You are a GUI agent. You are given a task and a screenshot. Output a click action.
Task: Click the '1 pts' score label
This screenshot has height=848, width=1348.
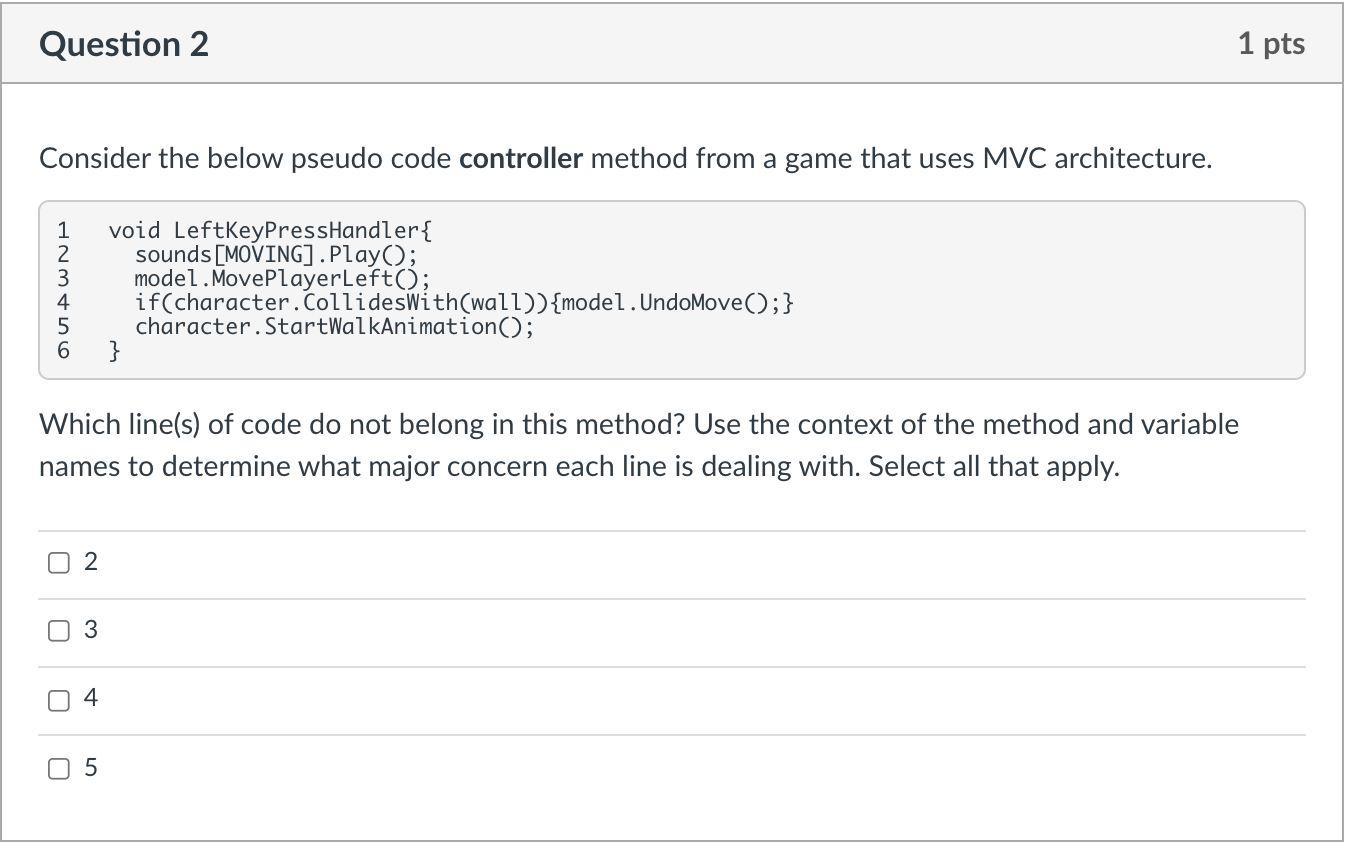(x=1271, y=44)
